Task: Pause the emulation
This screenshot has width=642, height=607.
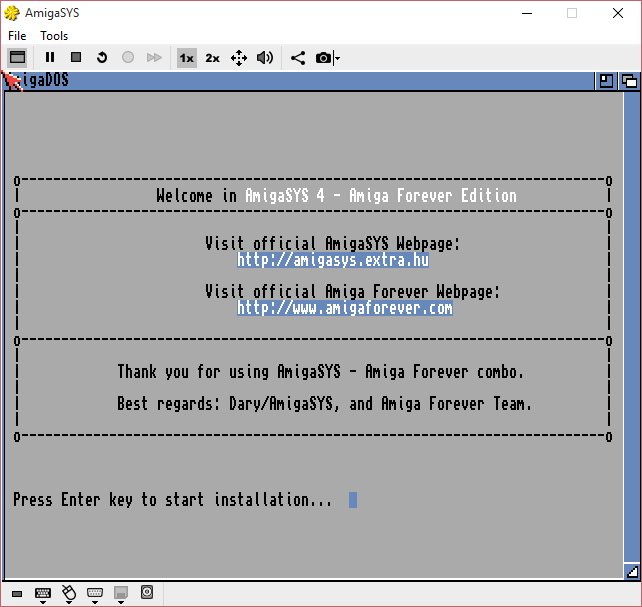Action: [50, 57]
